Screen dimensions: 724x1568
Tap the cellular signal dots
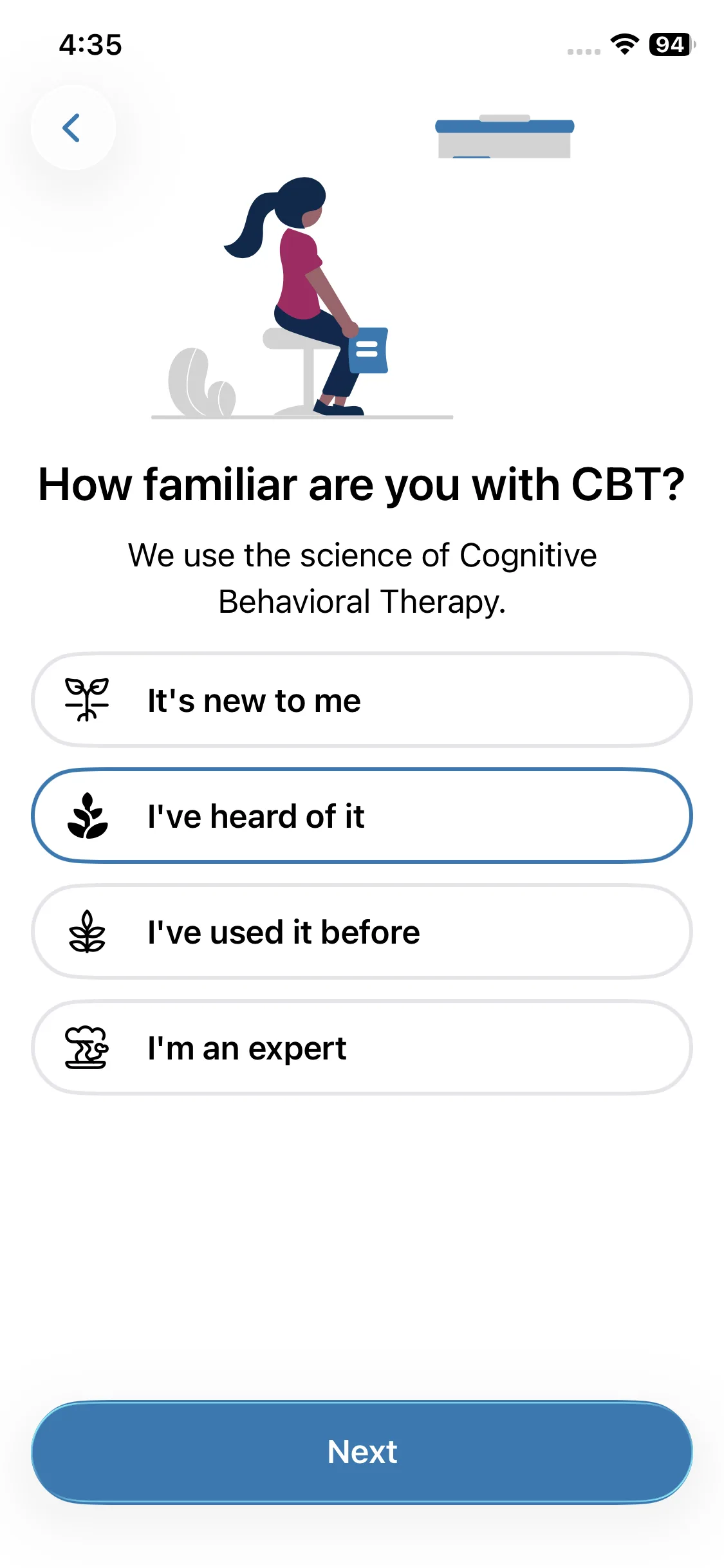(584, 51)
